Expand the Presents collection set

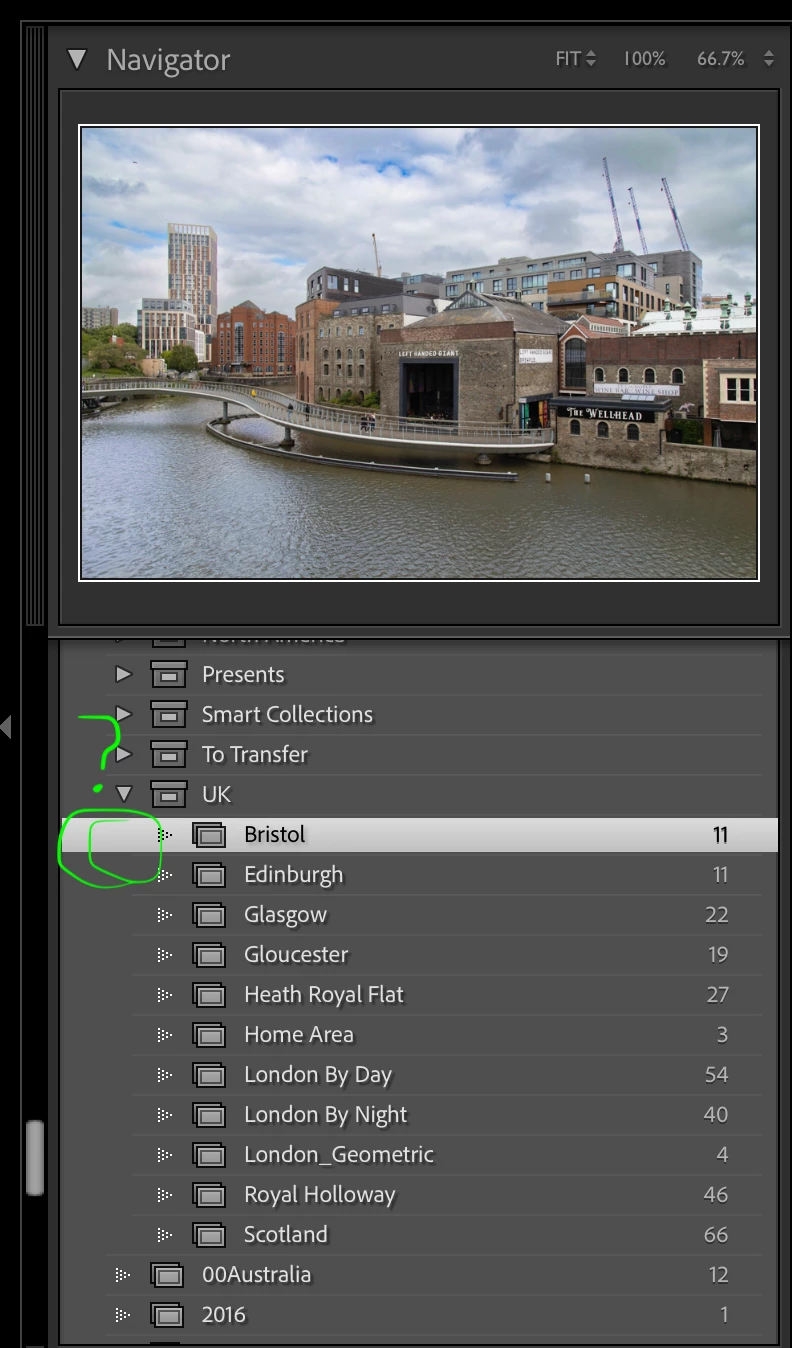tap(123, 674)
